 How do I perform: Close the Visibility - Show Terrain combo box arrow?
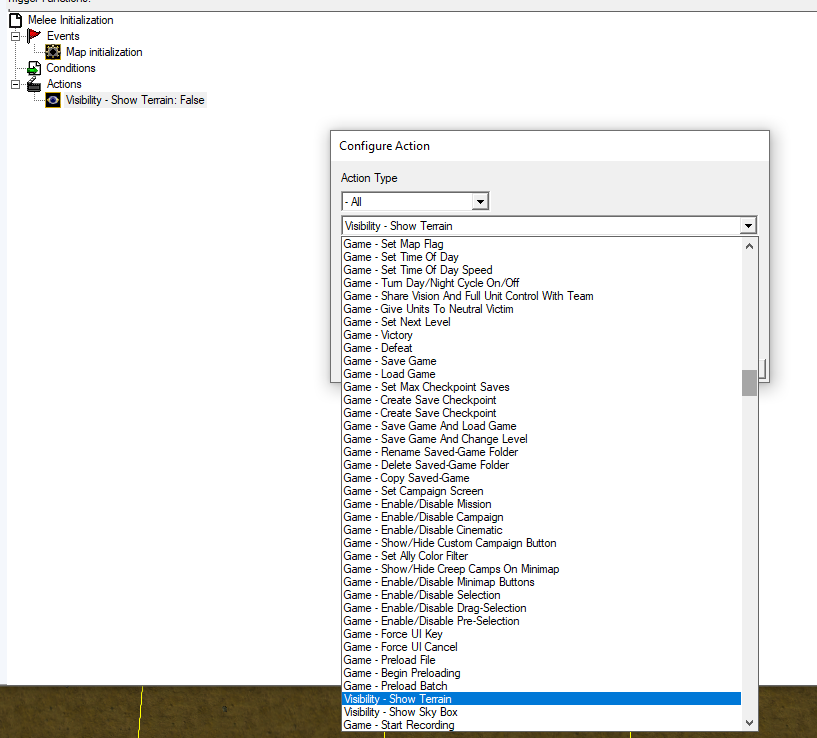[748, 226]
